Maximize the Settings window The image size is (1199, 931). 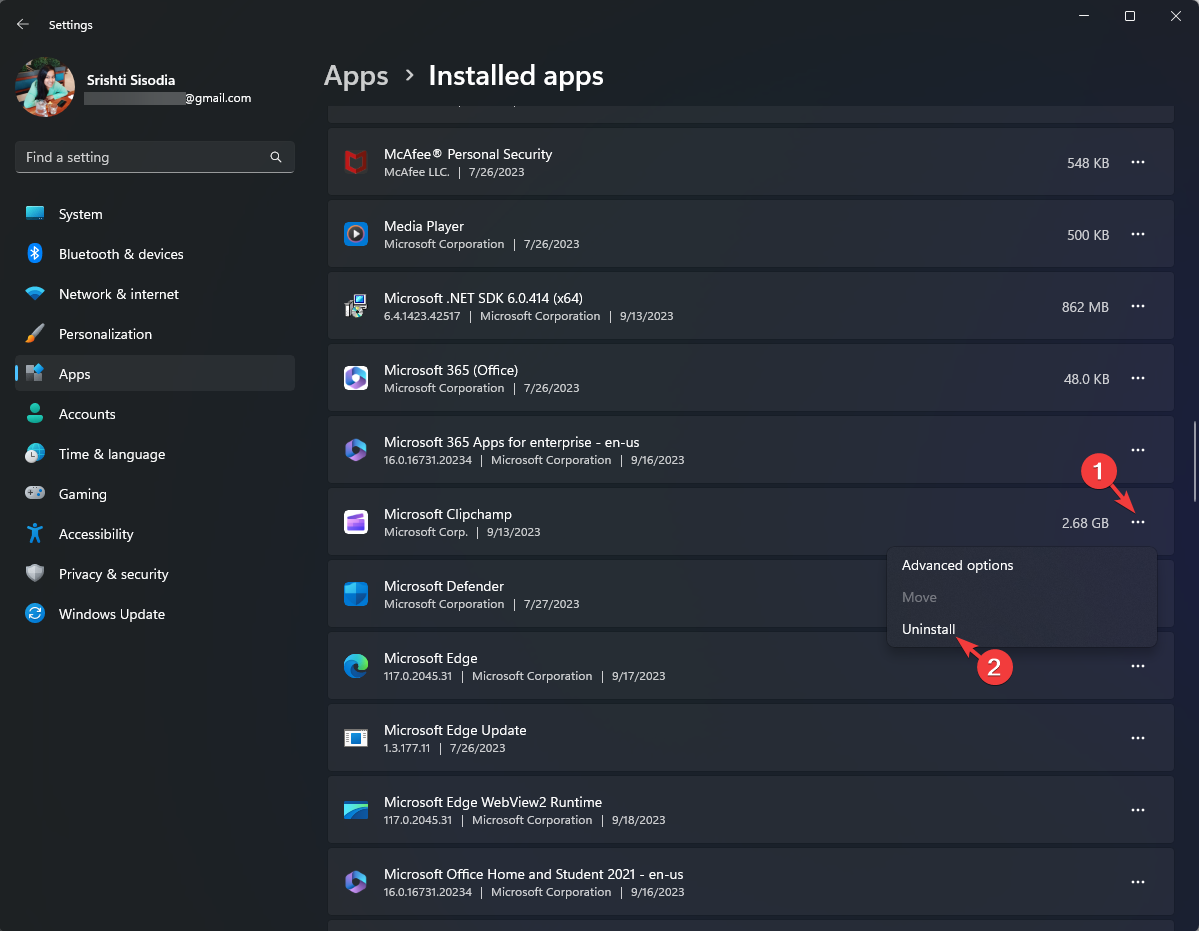[1129, 16]
